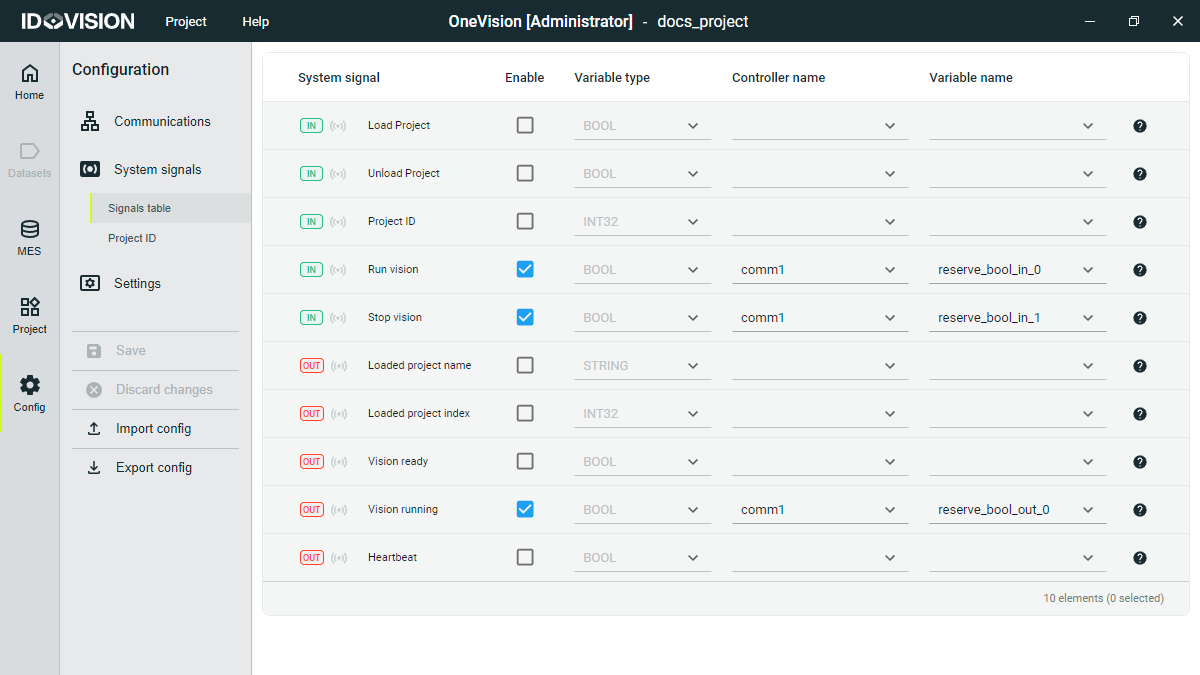Open the Project menu in title bar
This screenshot has width=1200, height=675.
pos(186,21)
